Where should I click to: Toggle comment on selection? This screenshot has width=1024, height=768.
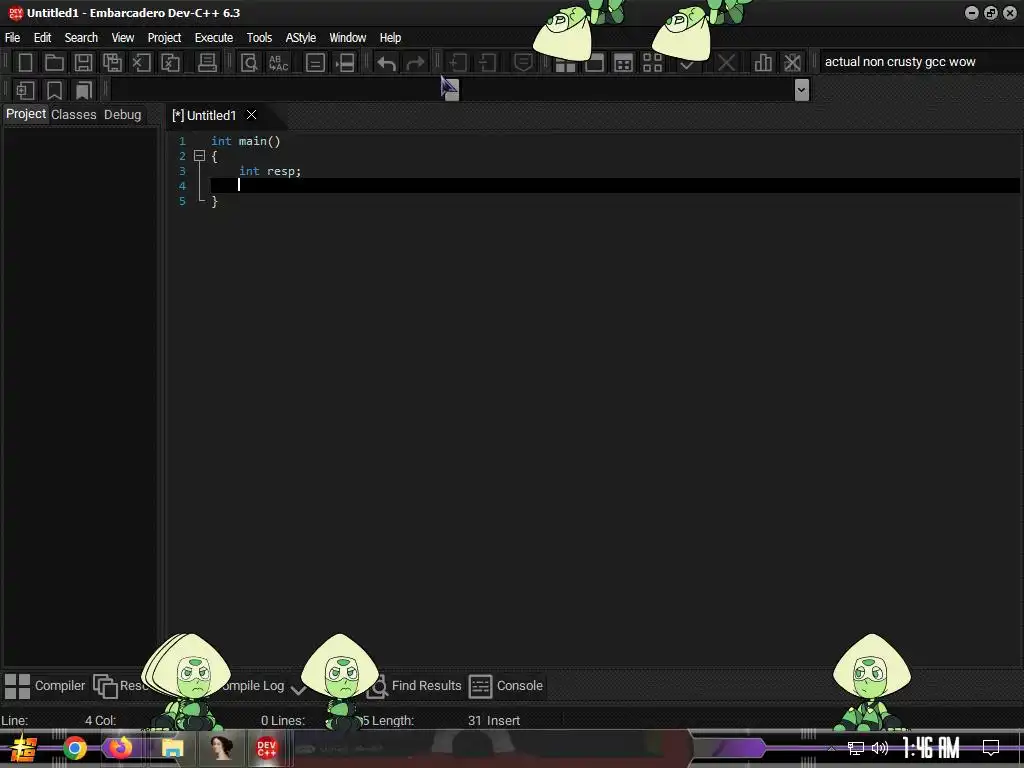523,63
